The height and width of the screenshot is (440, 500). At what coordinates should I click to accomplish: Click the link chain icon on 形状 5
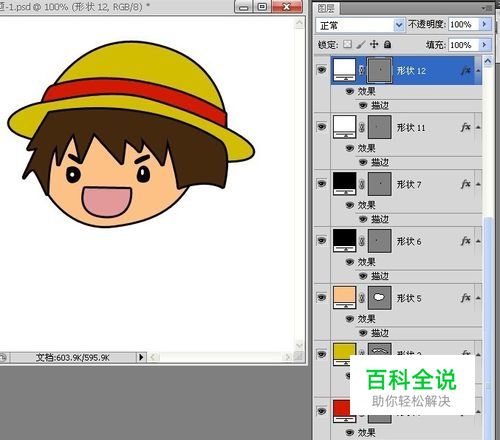point(362,298)
